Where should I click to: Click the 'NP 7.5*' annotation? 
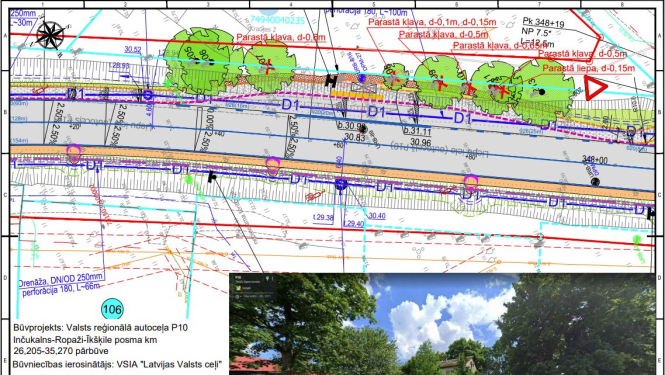(536, 33)
